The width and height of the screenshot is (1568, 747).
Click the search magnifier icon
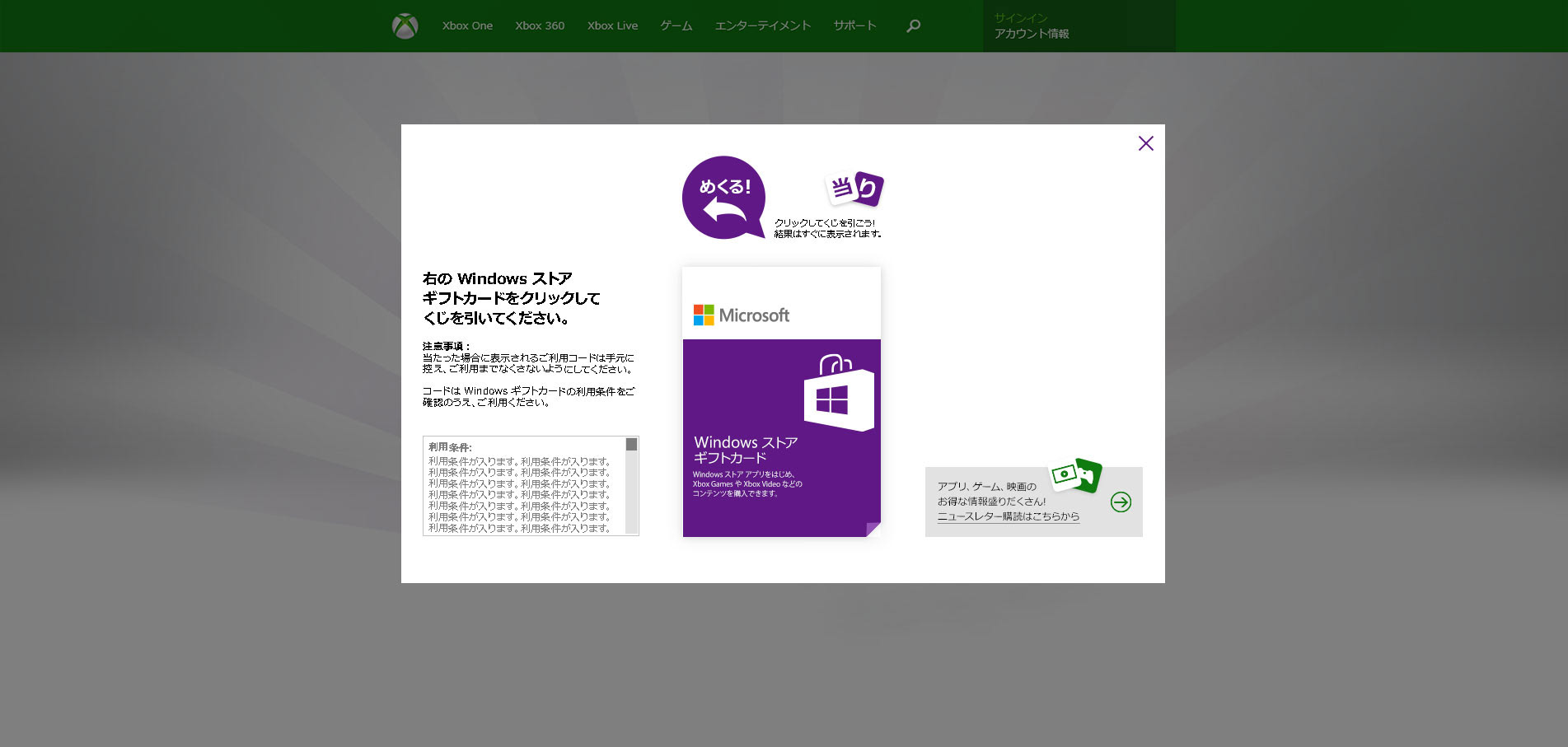coord(913,26)
